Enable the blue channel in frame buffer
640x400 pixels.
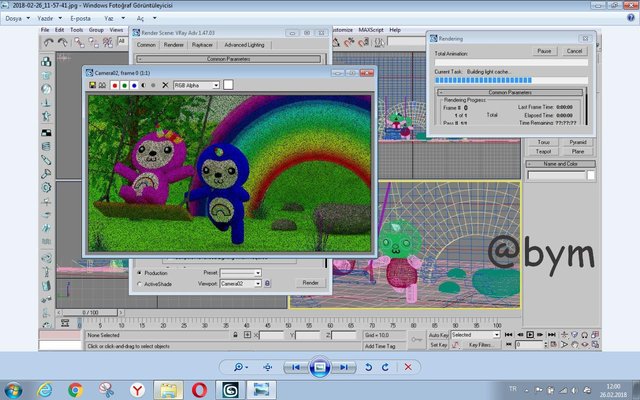(133, 86)
